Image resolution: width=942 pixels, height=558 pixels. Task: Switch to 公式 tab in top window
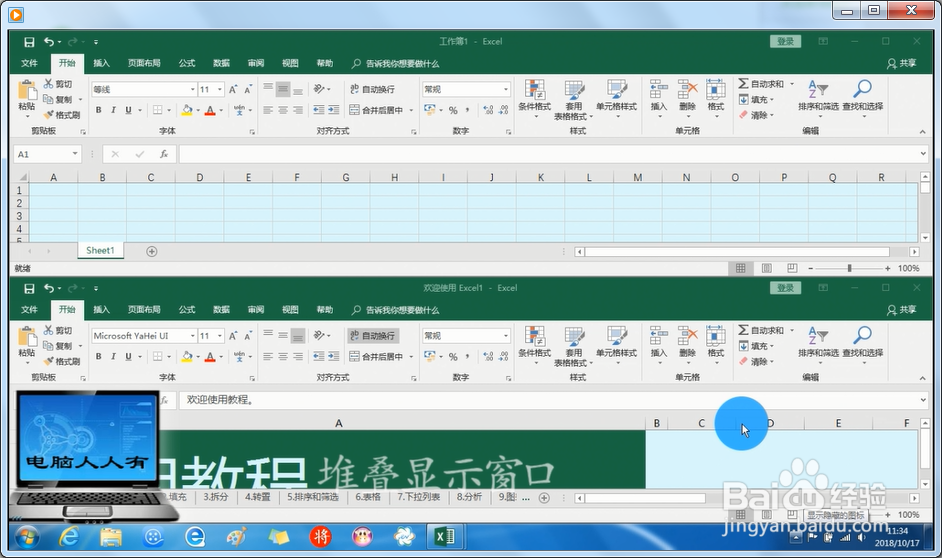pyautogui.click(x=187, y=63)
